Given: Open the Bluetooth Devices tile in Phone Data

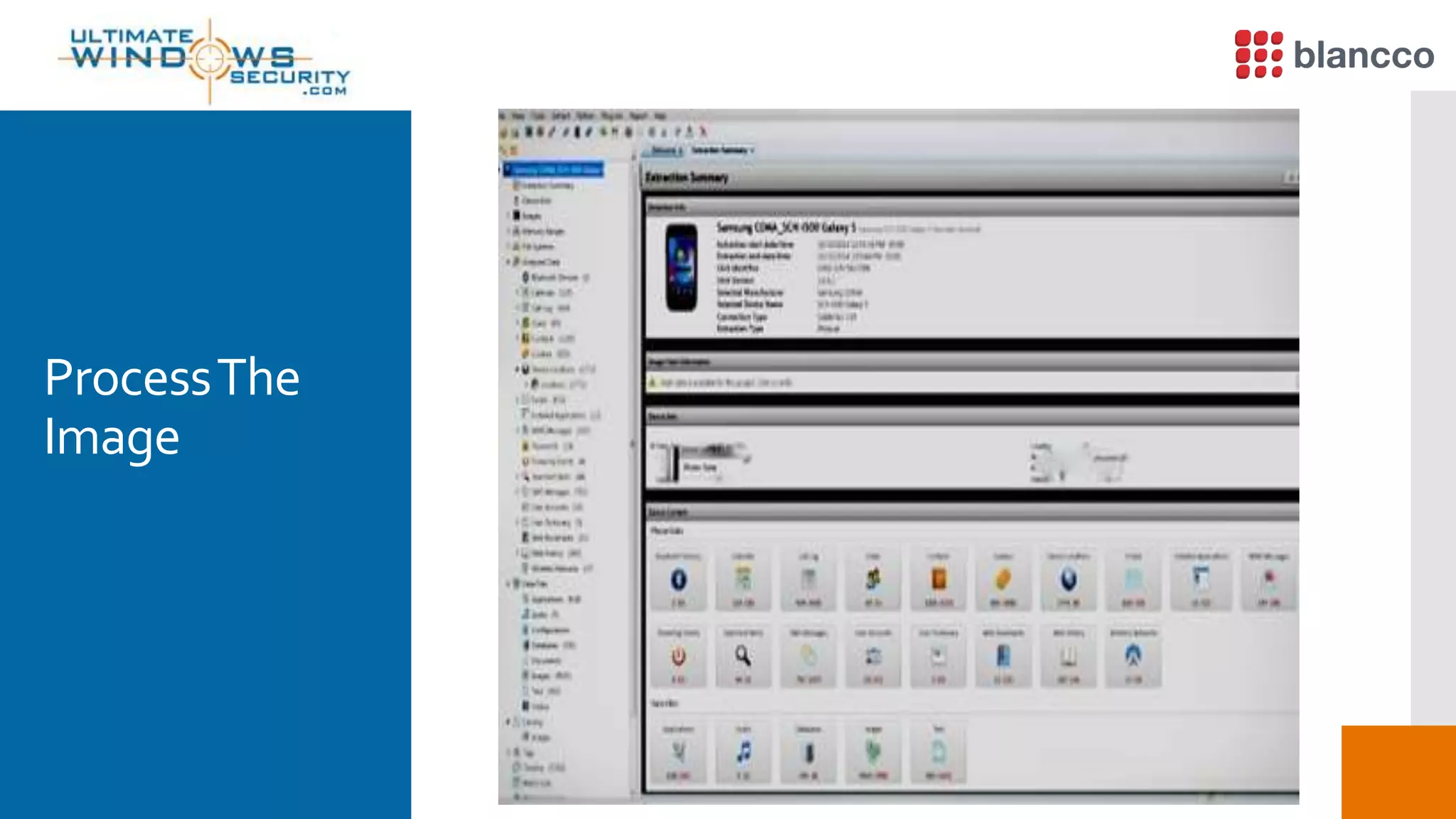Looking at the screenshot, I should 678,580.
